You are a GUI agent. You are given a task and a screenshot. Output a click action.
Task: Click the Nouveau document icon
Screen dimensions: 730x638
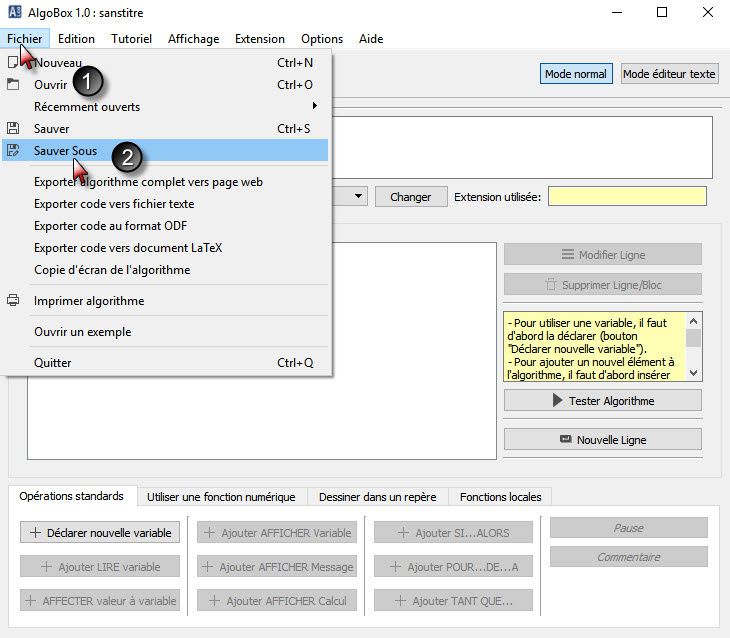pos(13,62)
